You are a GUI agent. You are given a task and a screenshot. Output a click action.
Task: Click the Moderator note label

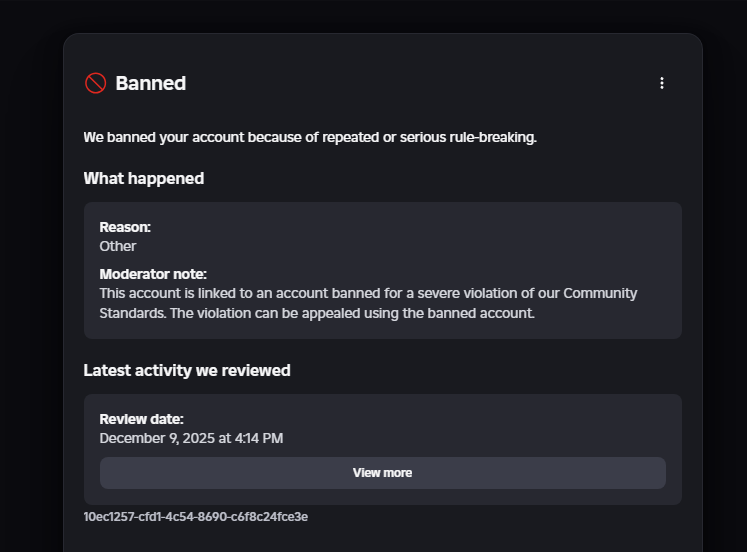pos(153,274)
